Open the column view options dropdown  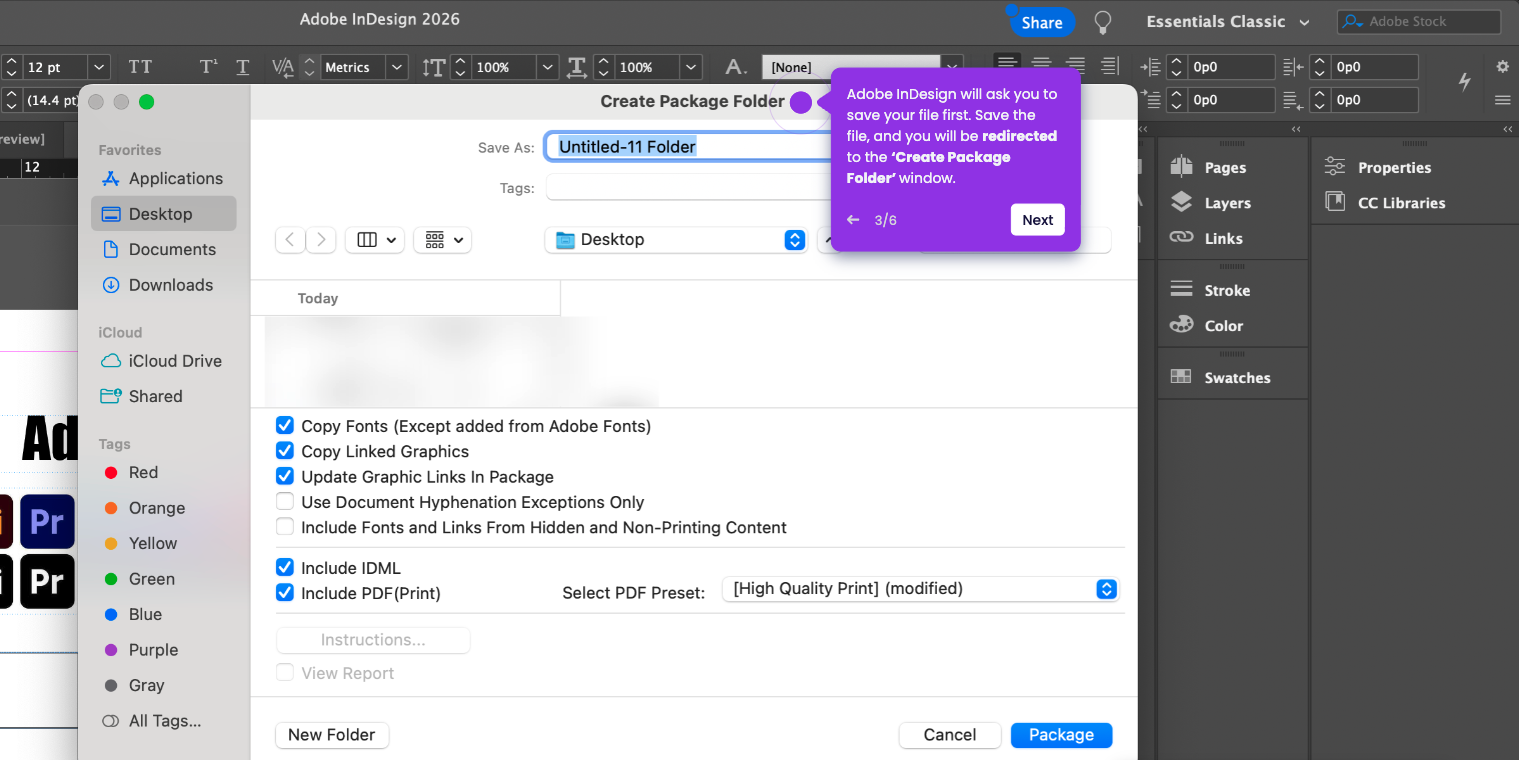374,240
